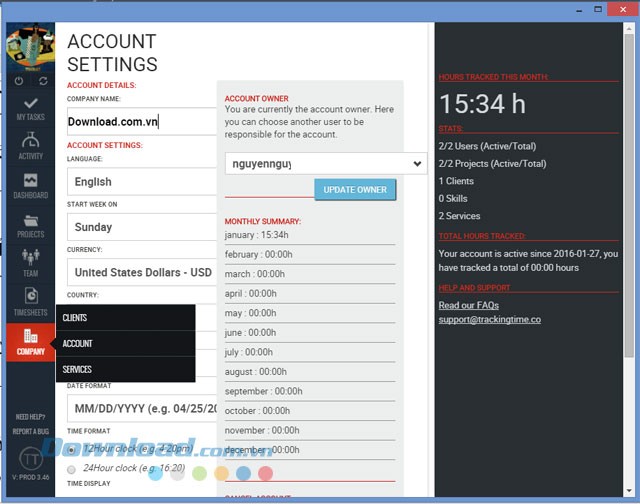This screenshot has width=640, height=504.
Task: Open the Read our FAQs link
Action: (x=468, y=305)
